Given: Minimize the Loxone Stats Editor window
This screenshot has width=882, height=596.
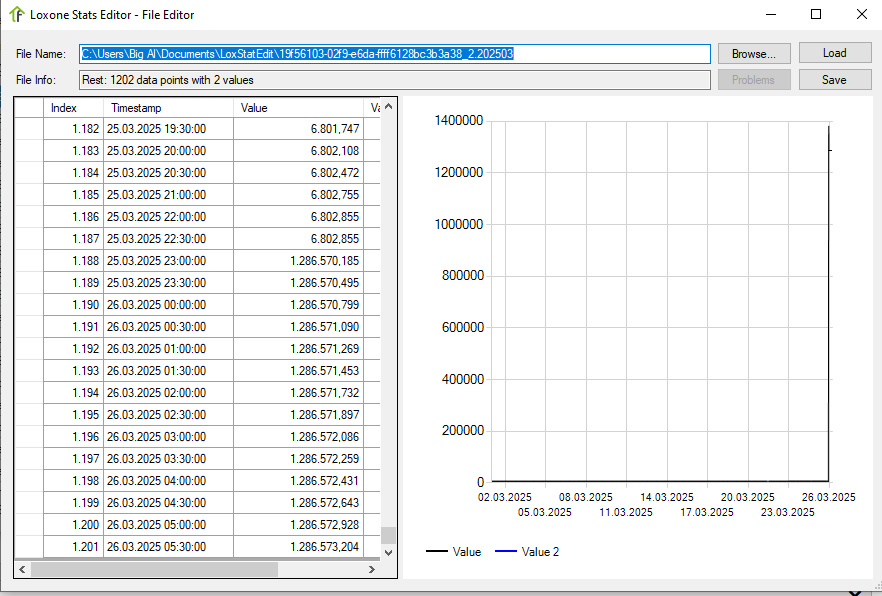Looking at the screenshot, I should [770, 15].
